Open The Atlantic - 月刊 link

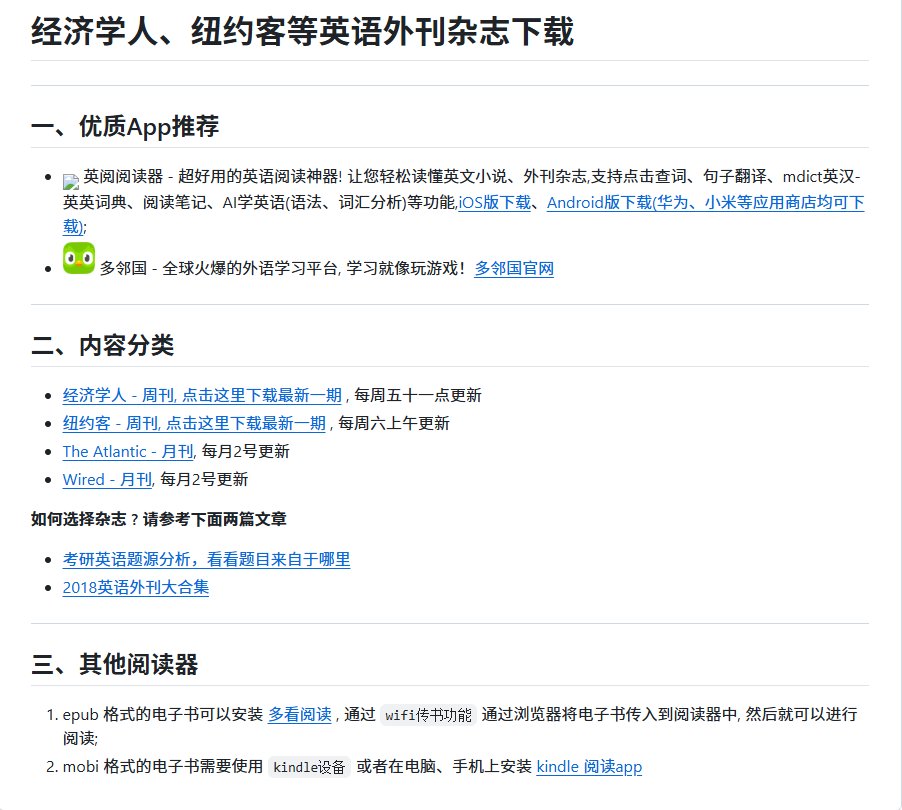click(x=128, y=452)
